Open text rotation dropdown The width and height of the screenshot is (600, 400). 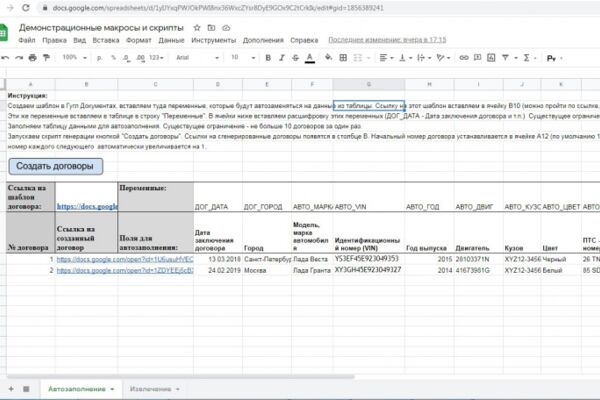point(443,58)
